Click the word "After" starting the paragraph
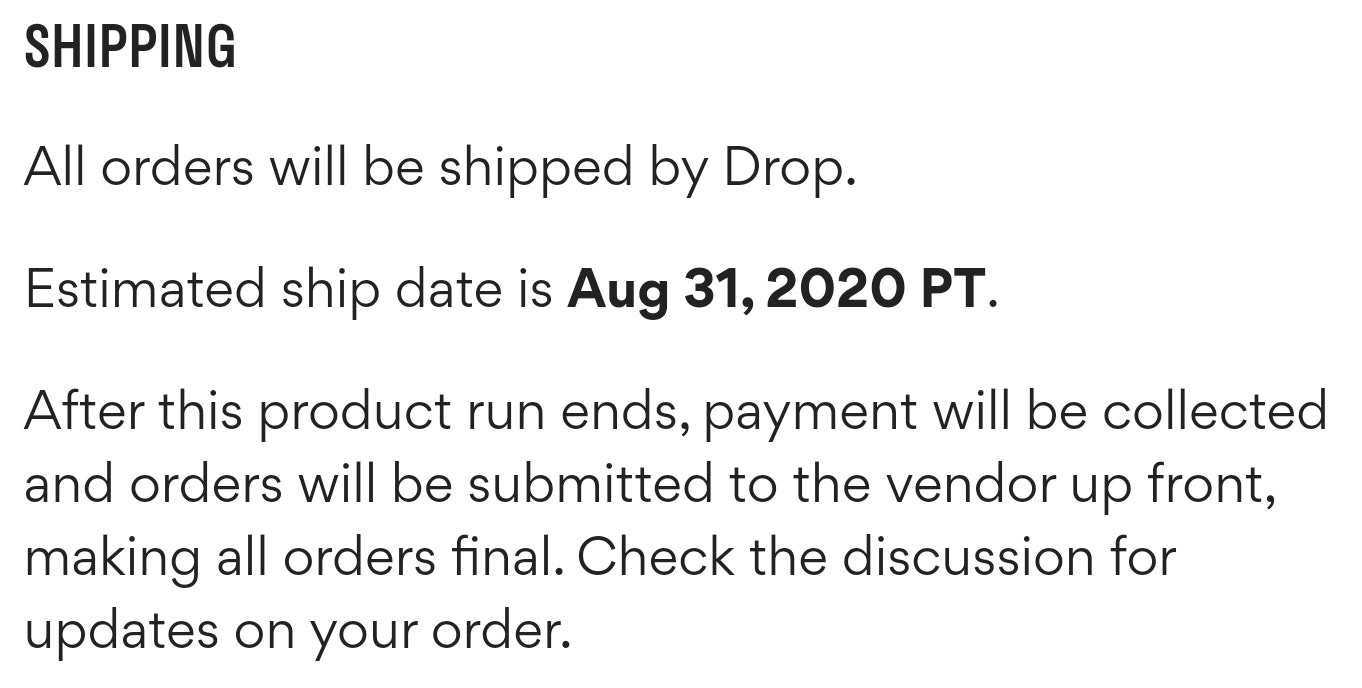The image size is (1362, 688). [87, 411]
